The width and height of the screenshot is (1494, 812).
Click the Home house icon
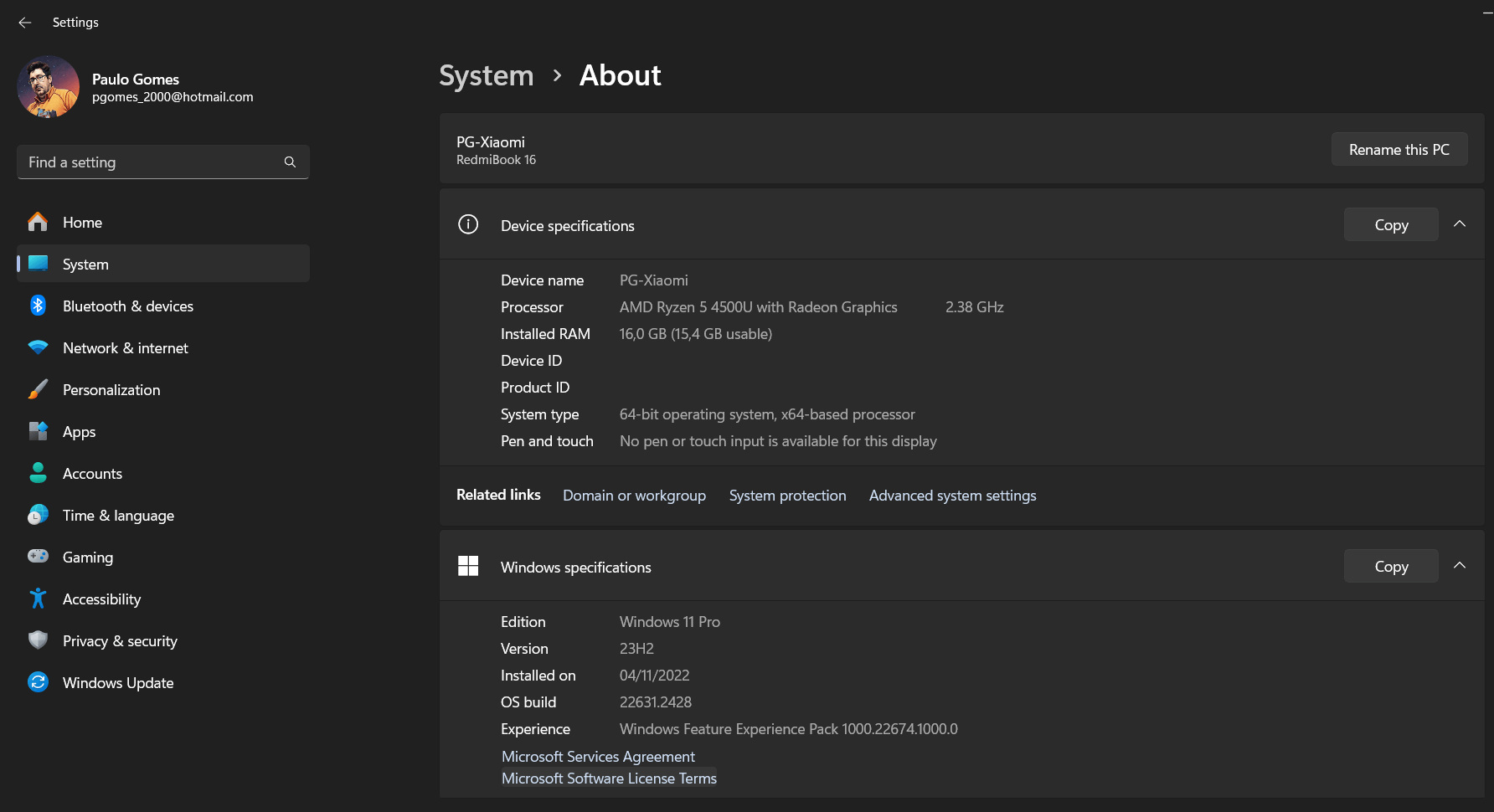38,222
